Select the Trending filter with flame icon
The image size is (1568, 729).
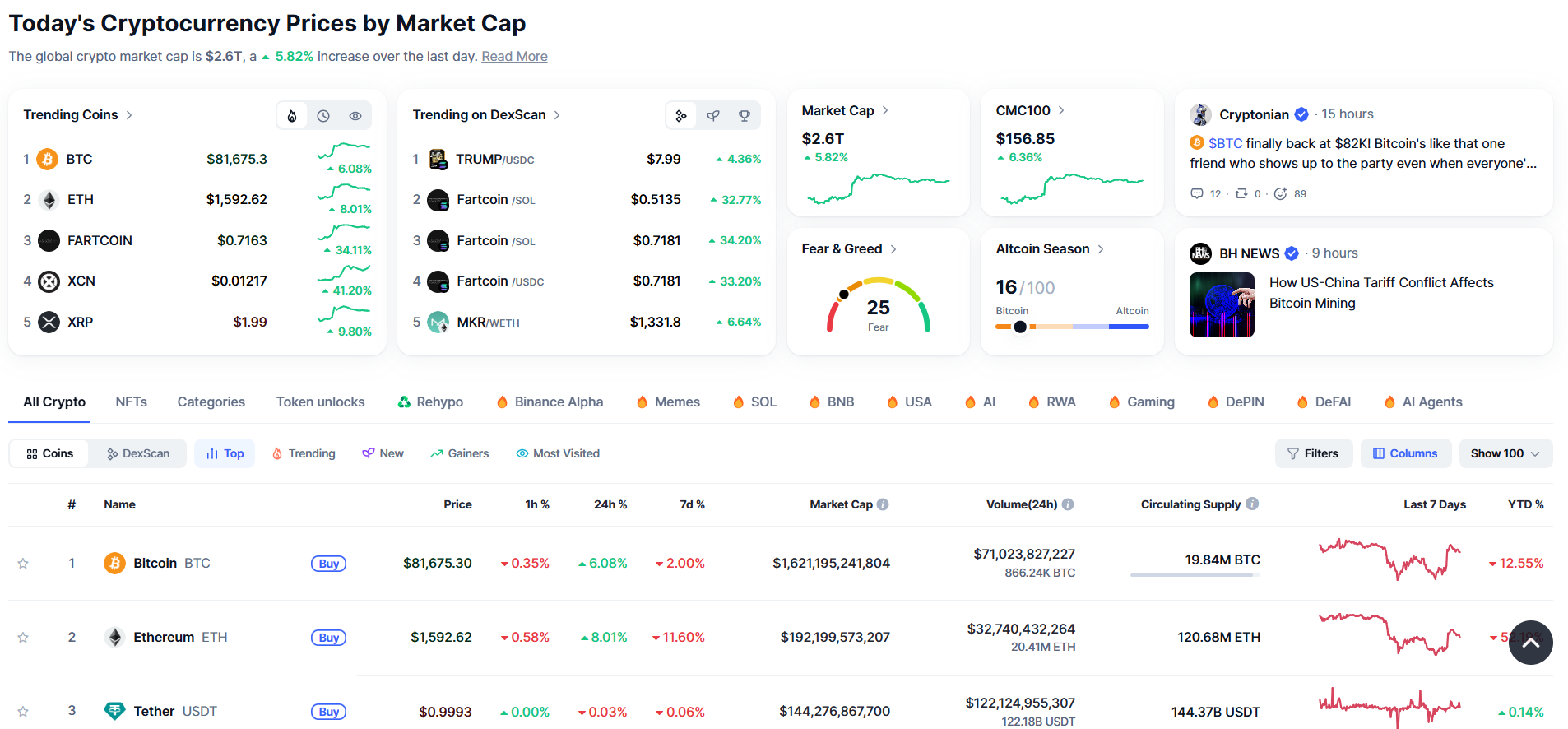(x=304, y=453)
